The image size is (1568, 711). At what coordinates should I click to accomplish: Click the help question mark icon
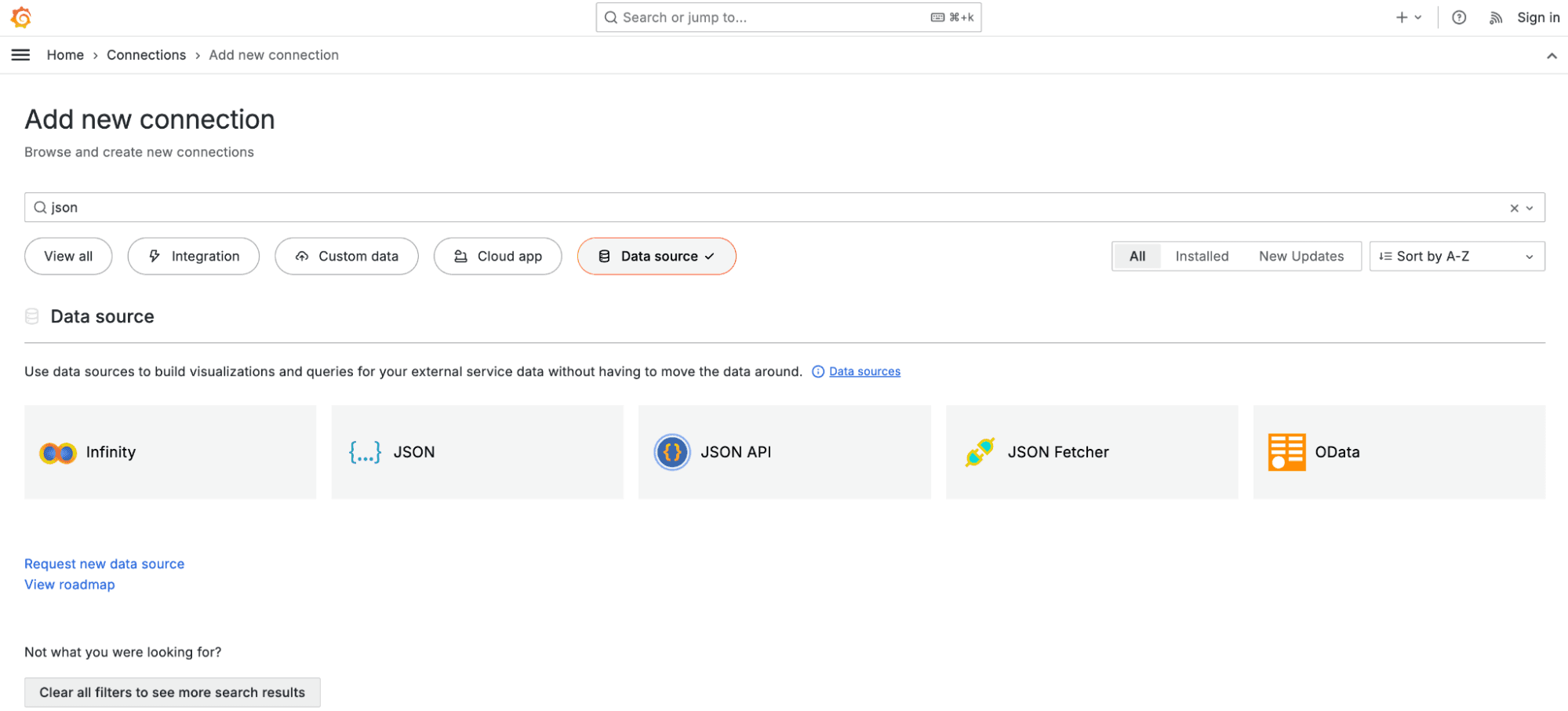point(1459,17)
